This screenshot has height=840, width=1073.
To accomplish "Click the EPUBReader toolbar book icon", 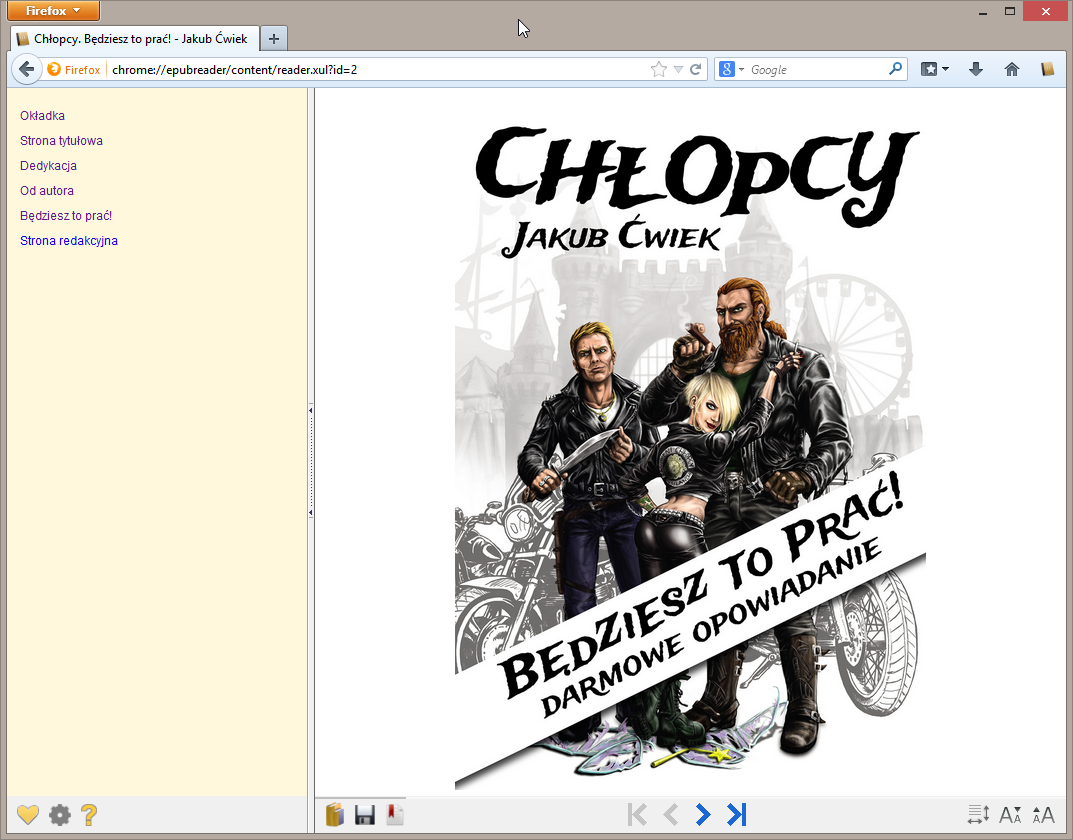I will (1047, 69).
